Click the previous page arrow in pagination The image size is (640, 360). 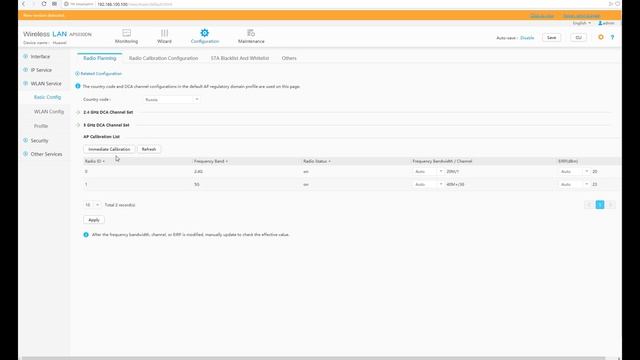589,205
